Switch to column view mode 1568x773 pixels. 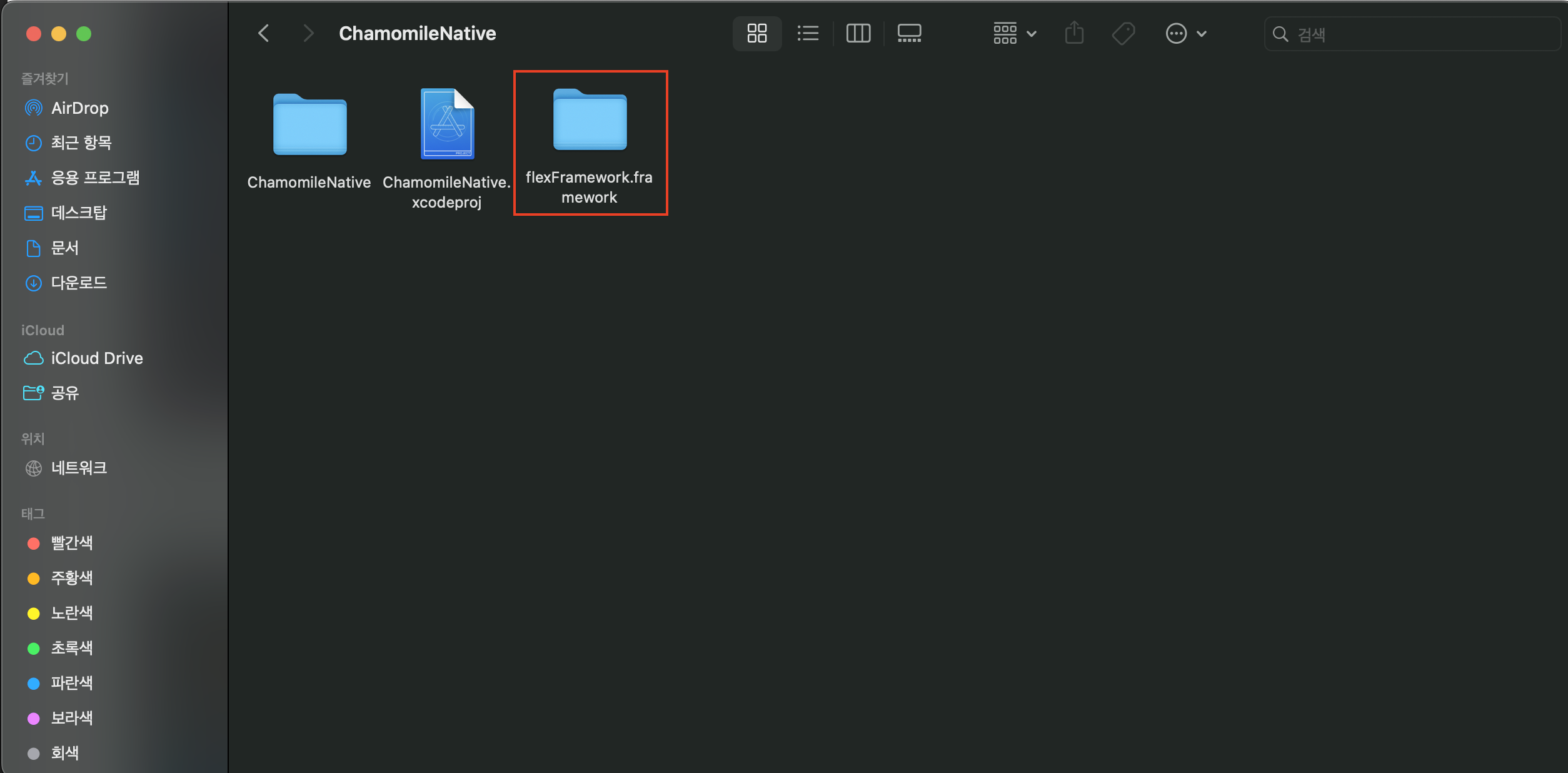(x=858, y=33)
